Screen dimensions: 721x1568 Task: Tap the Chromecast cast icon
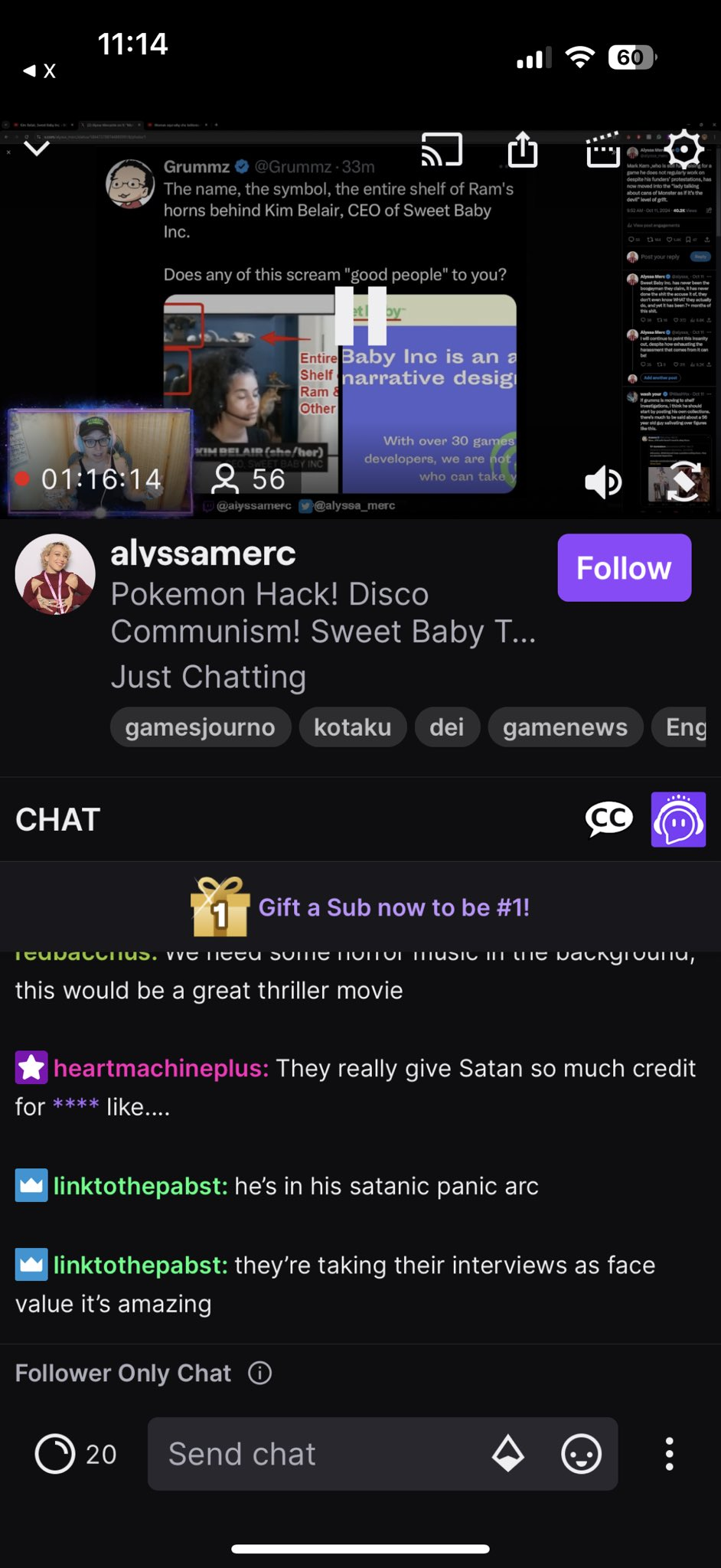point(442,149)
